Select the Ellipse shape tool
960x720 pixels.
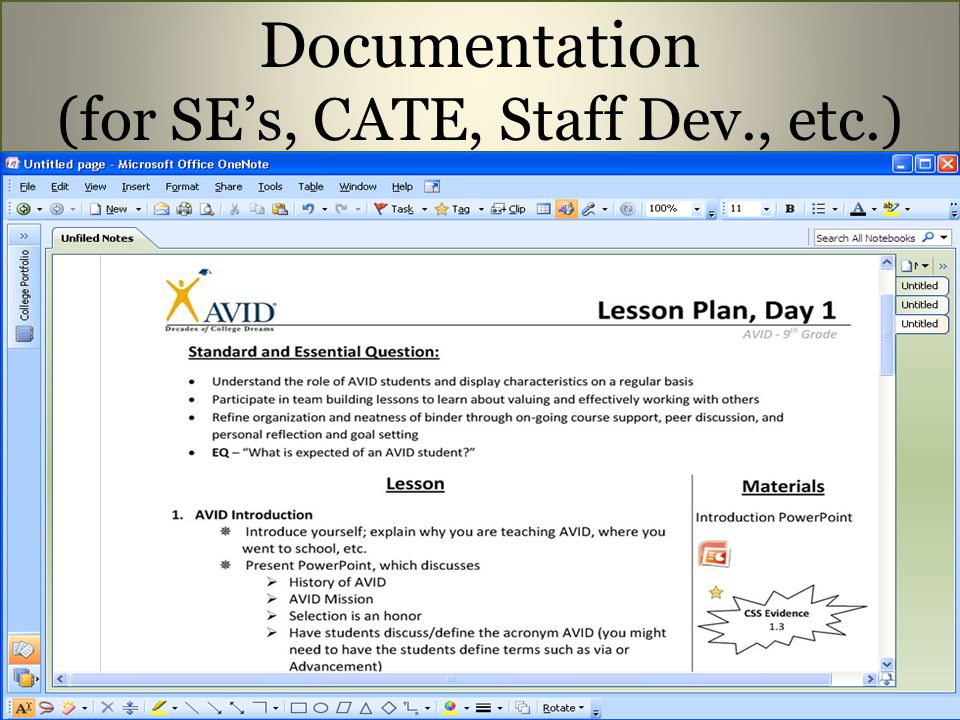[321, 708]
